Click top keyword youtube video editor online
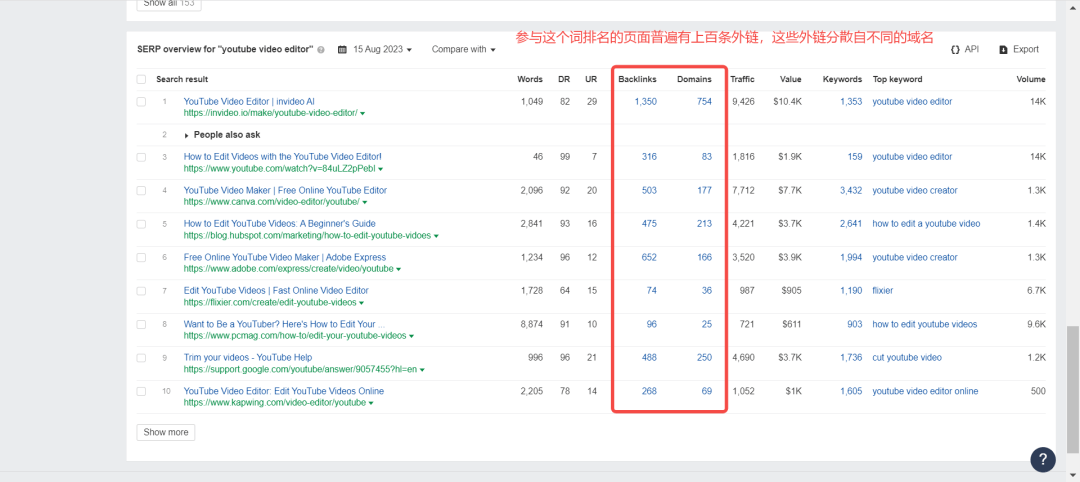 (925, 391)
